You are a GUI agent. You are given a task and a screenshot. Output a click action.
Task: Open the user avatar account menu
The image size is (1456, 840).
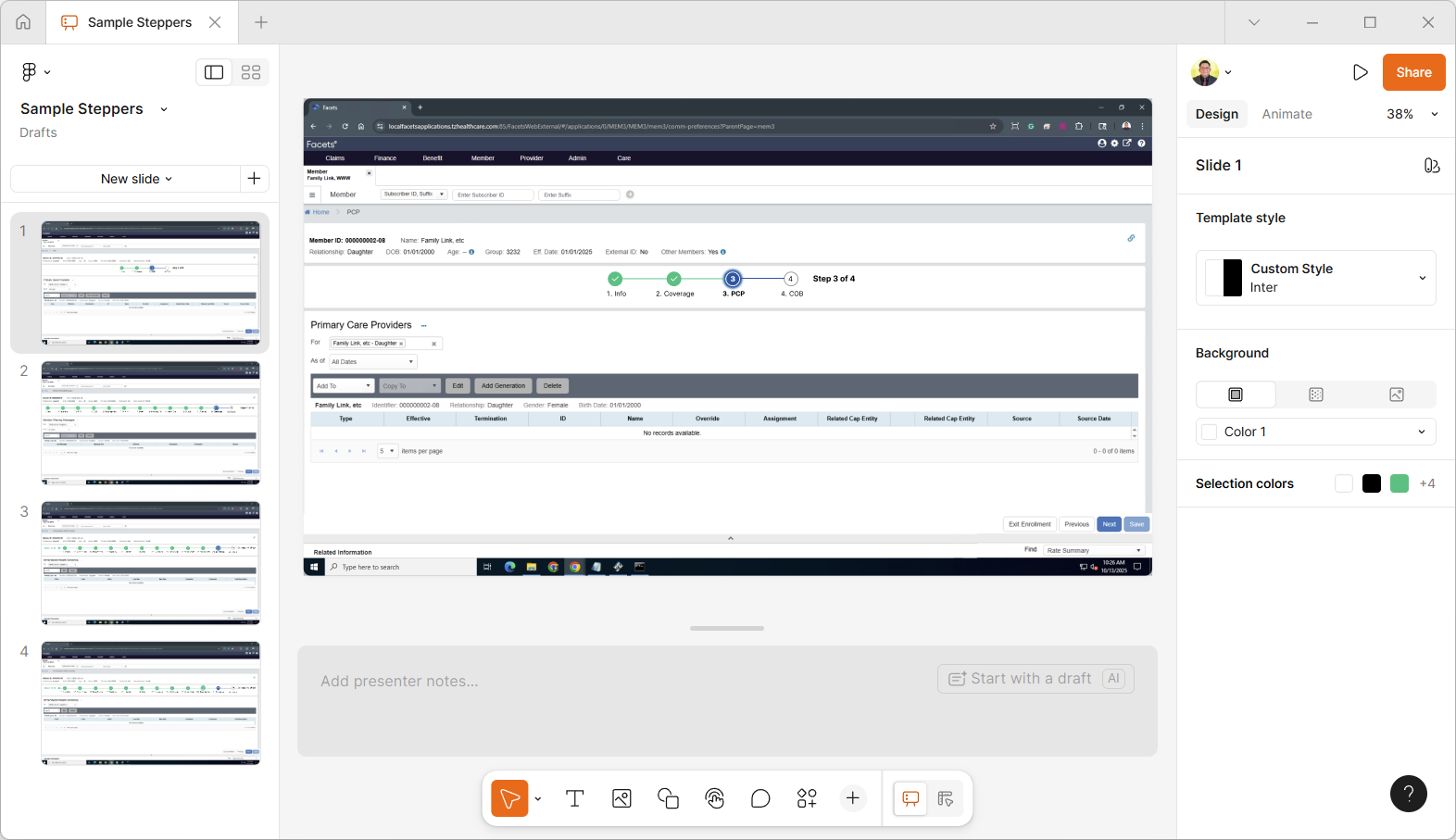point(1211,72)
